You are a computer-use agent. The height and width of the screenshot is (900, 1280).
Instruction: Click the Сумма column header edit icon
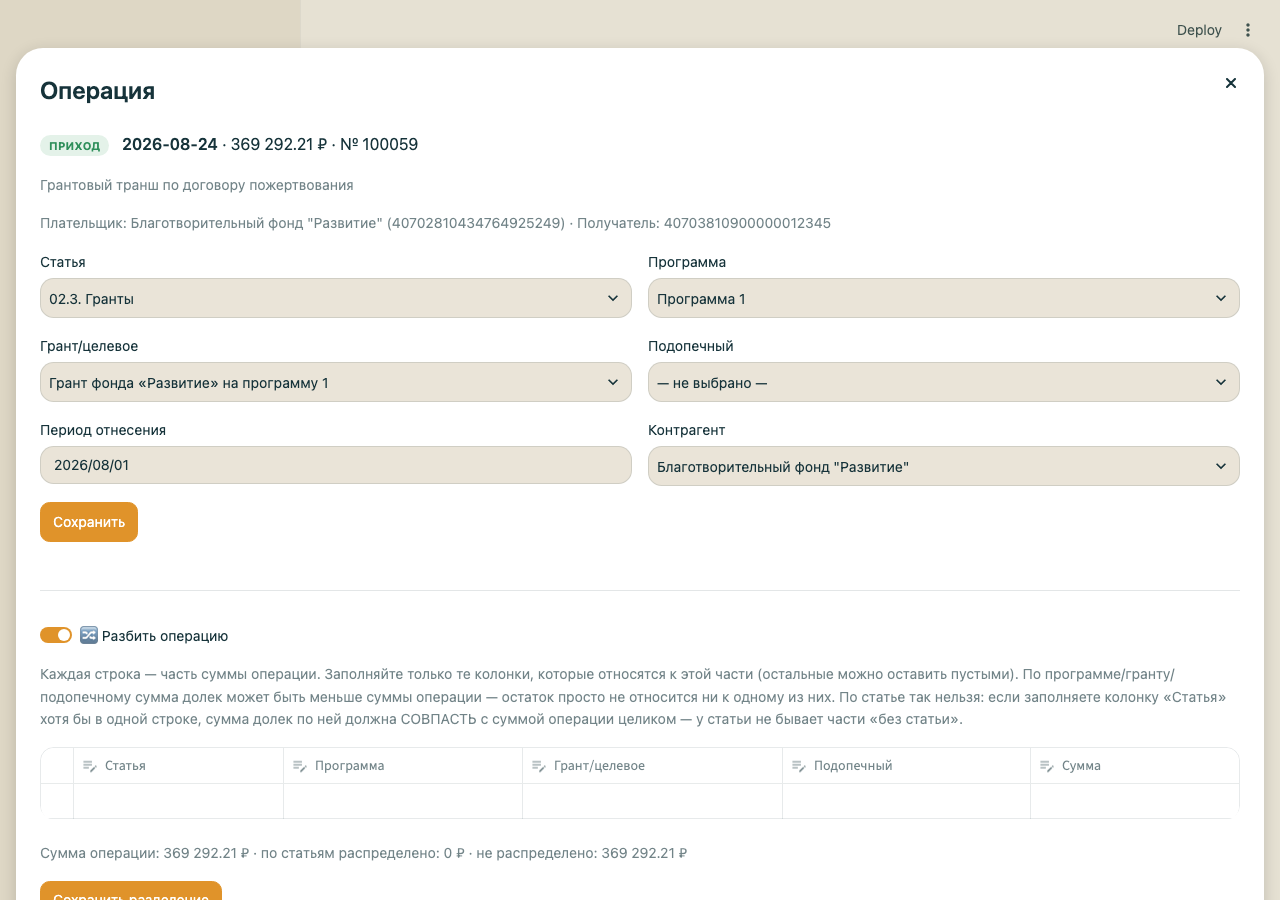click(x=1046, y=766)
